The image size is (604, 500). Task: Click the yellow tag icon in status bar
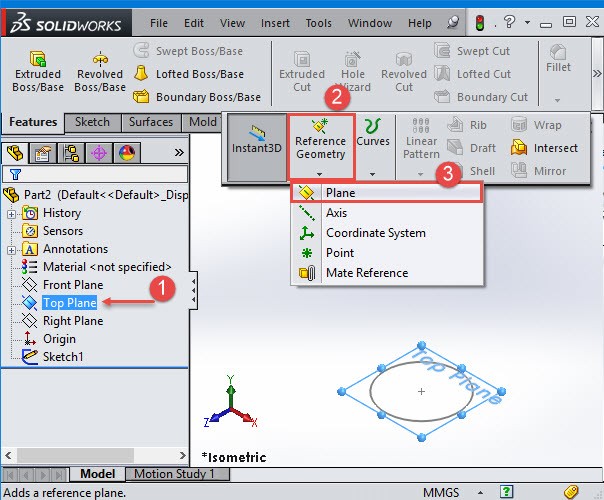(571, 492)
